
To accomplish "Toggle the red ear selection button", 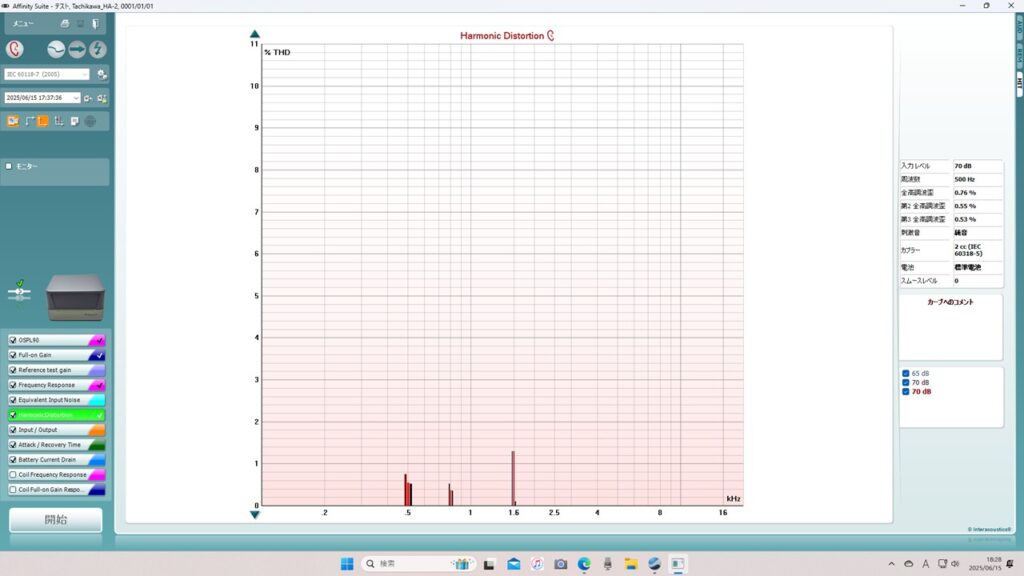I will point(14,49).
